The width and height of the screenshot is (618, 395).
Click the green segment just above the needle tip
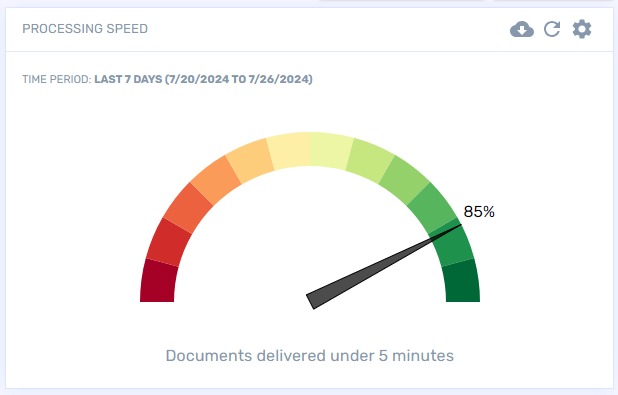[432, 208]
